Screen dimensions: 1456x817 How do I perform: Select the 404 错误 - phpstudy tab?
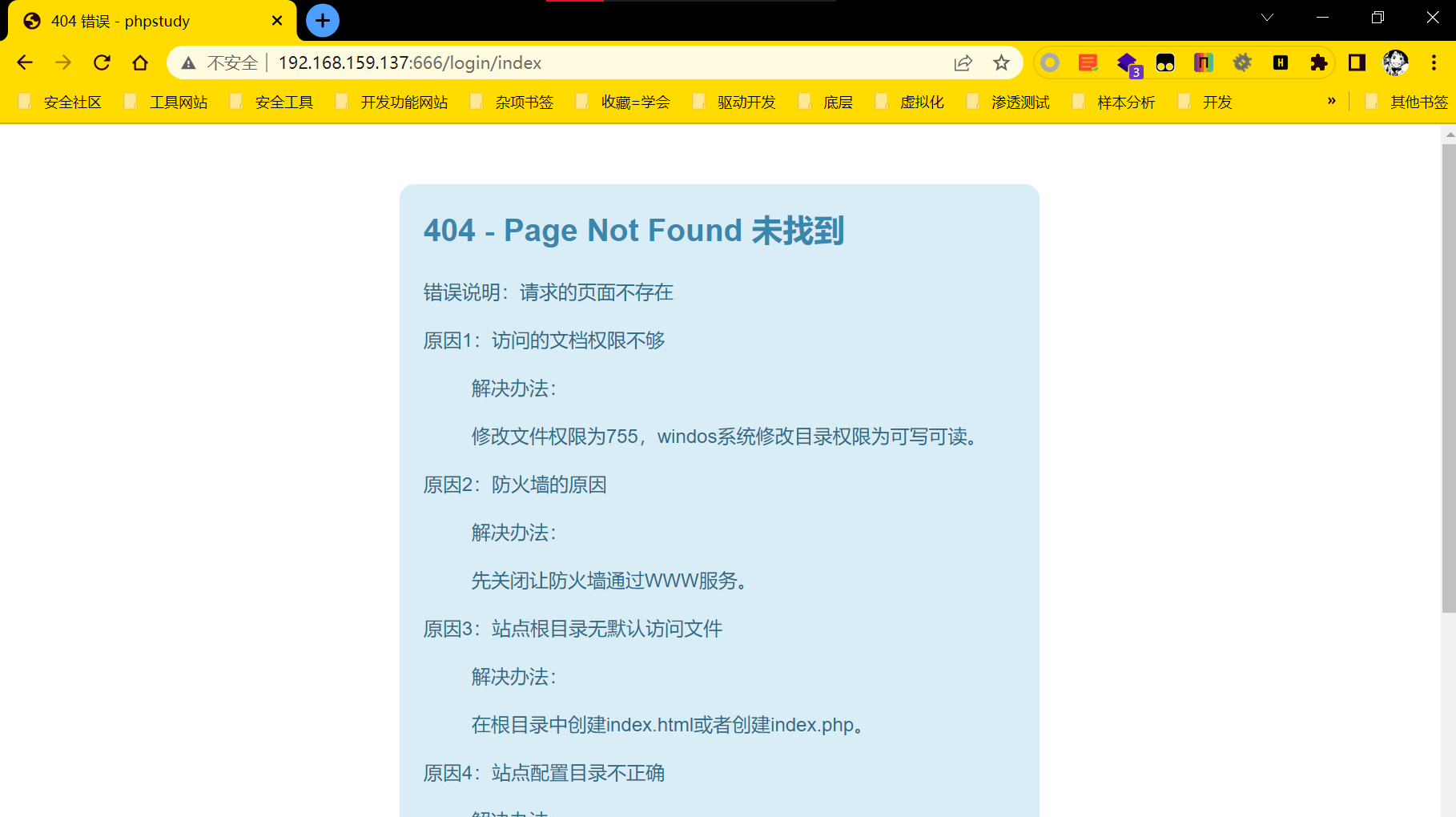pos(152,21)
